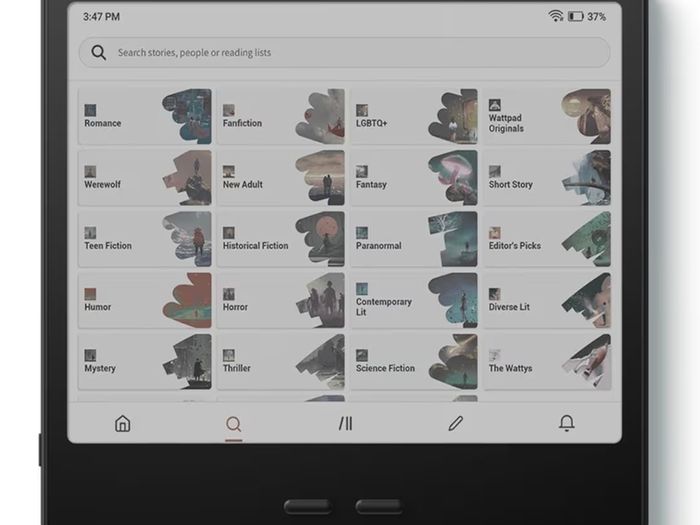Viewport: 700px width, 525px height.
Task: Open the Editor's Picks tile
Action: 547,239
